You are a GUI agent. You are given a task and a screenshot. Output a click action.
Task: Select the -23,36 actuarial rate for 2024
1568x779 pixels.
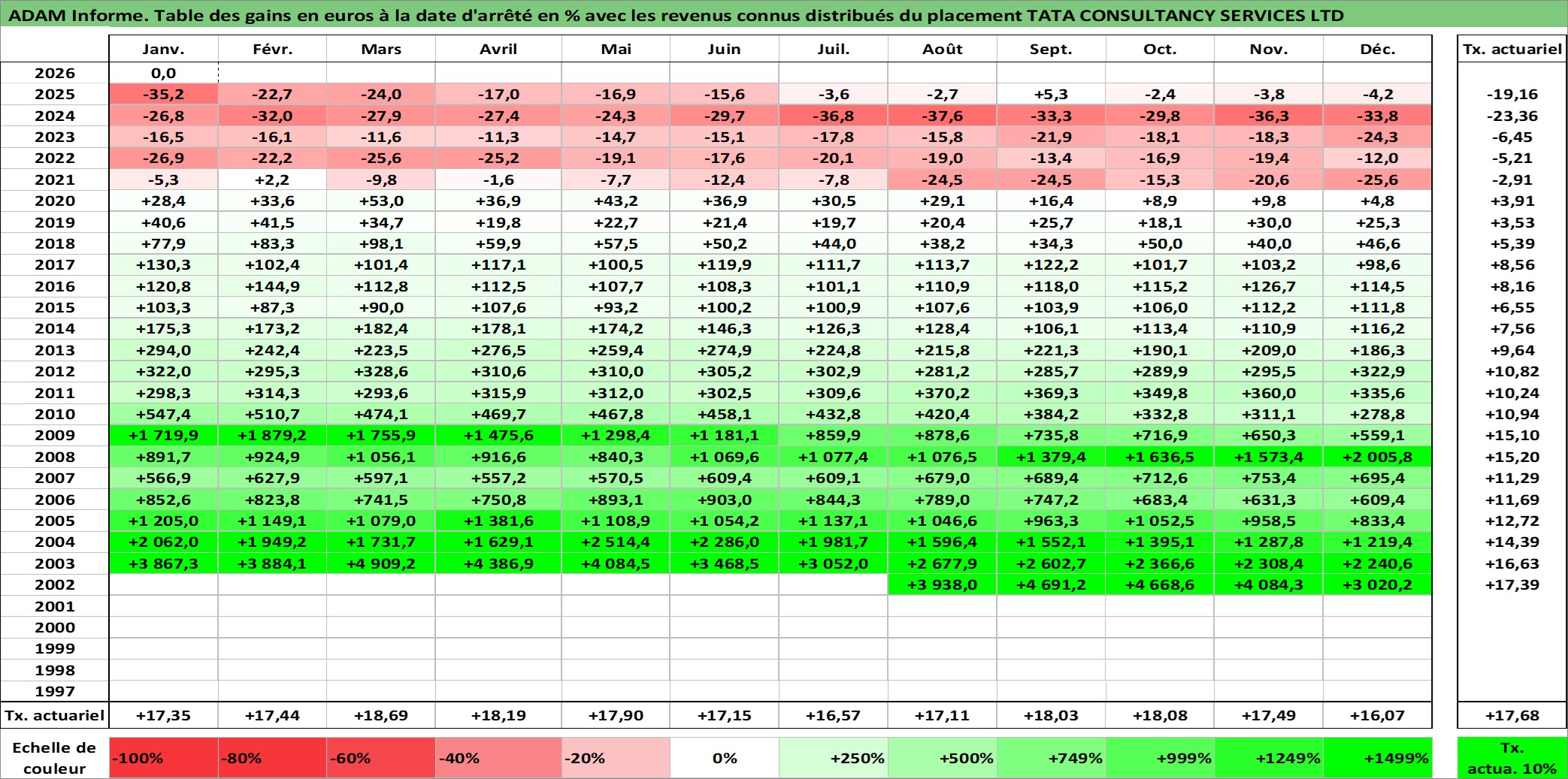1512,116
